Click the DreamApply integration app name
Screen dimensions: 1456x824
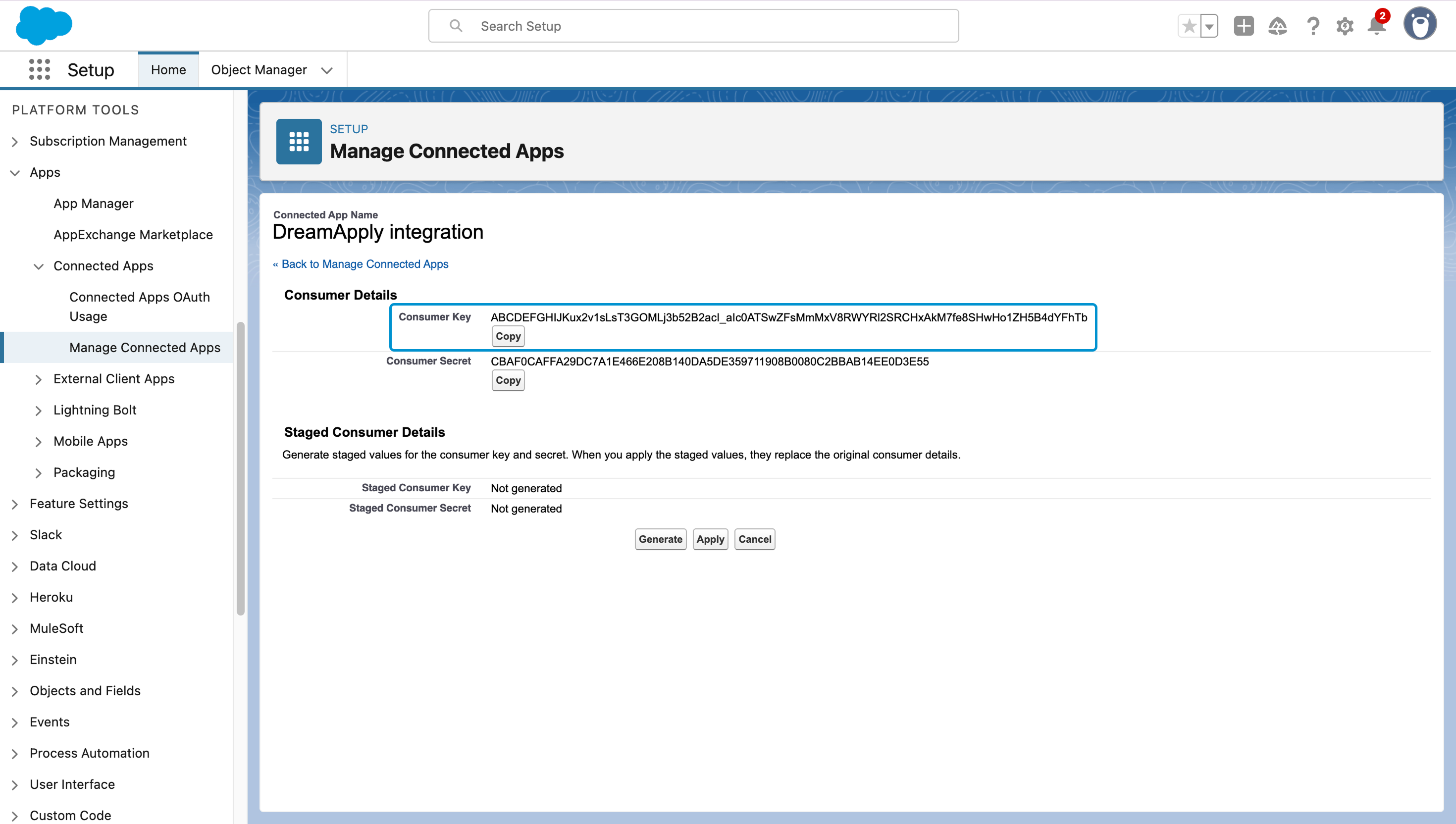tap(377, 232)
